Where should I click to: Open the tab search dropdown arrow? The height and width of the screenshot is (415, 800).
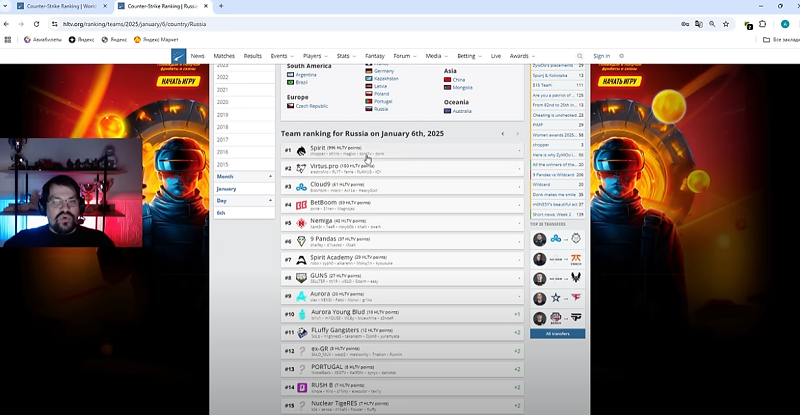tap(6, 6)
